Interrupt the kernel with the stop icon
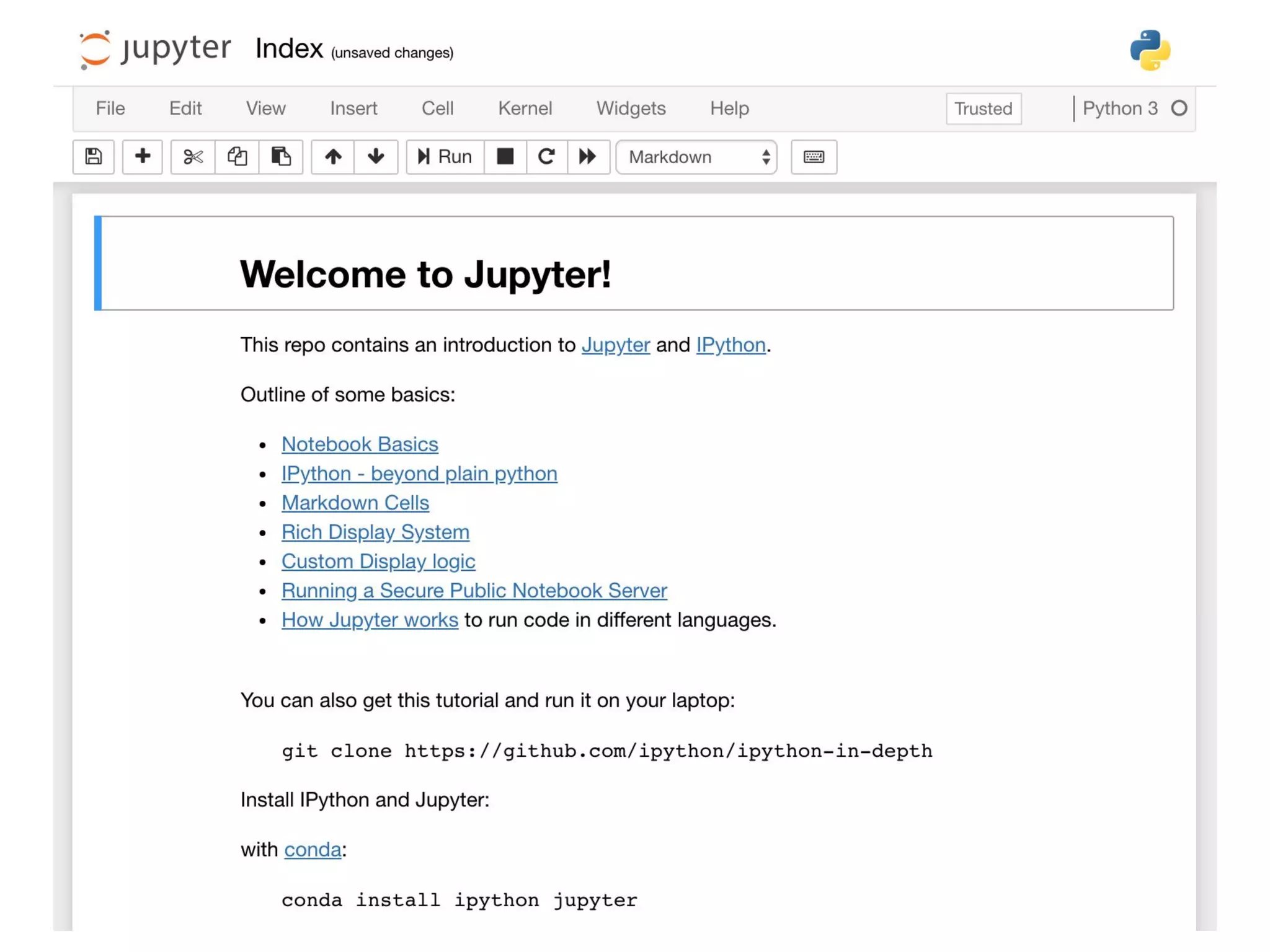This screenshot has width=1270, height=952. [505, 157]
